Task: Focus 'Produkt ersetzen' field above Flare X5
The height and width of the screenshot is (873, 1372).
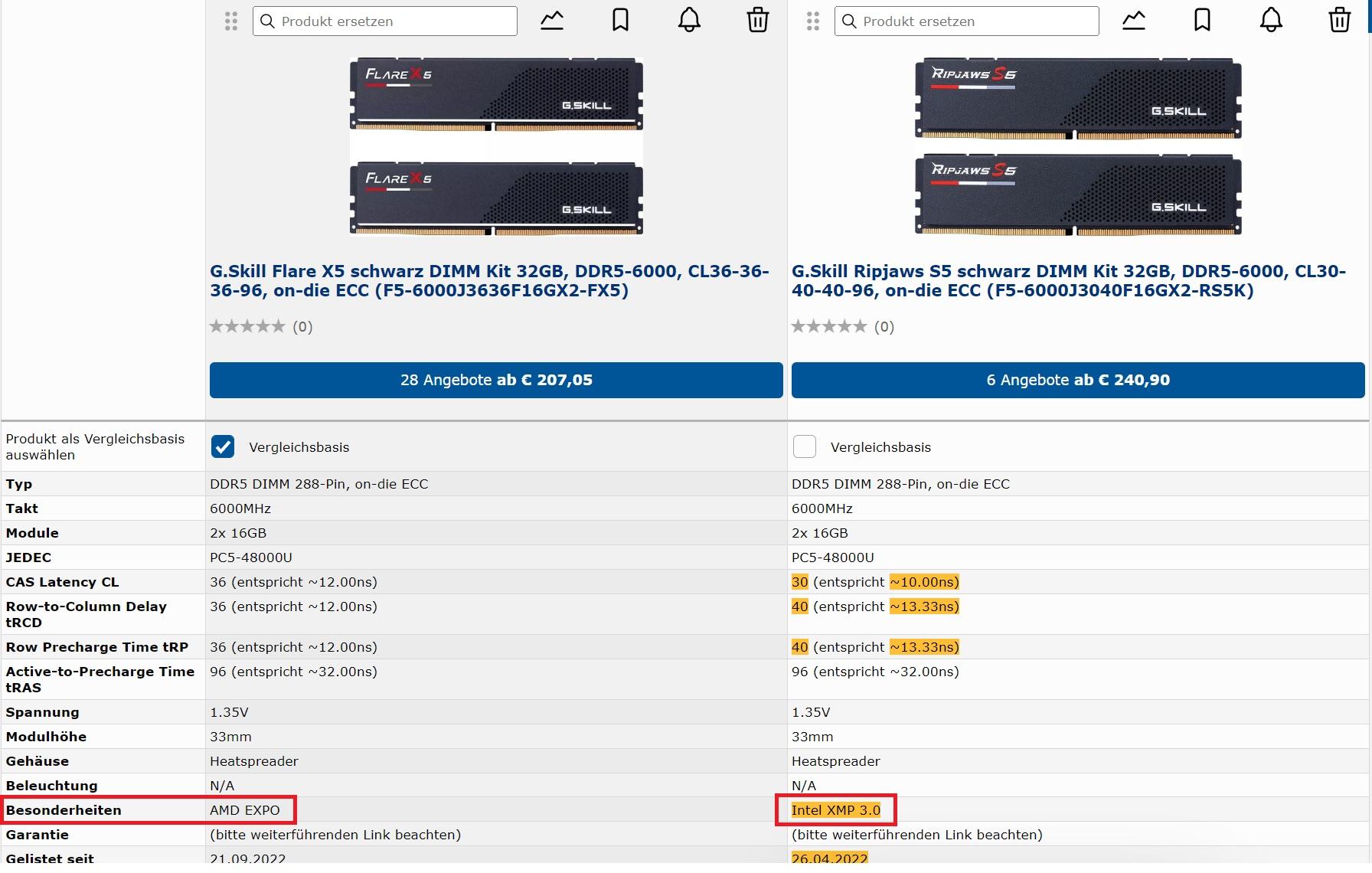Action: pyautogui.click(x=385, y=21)
